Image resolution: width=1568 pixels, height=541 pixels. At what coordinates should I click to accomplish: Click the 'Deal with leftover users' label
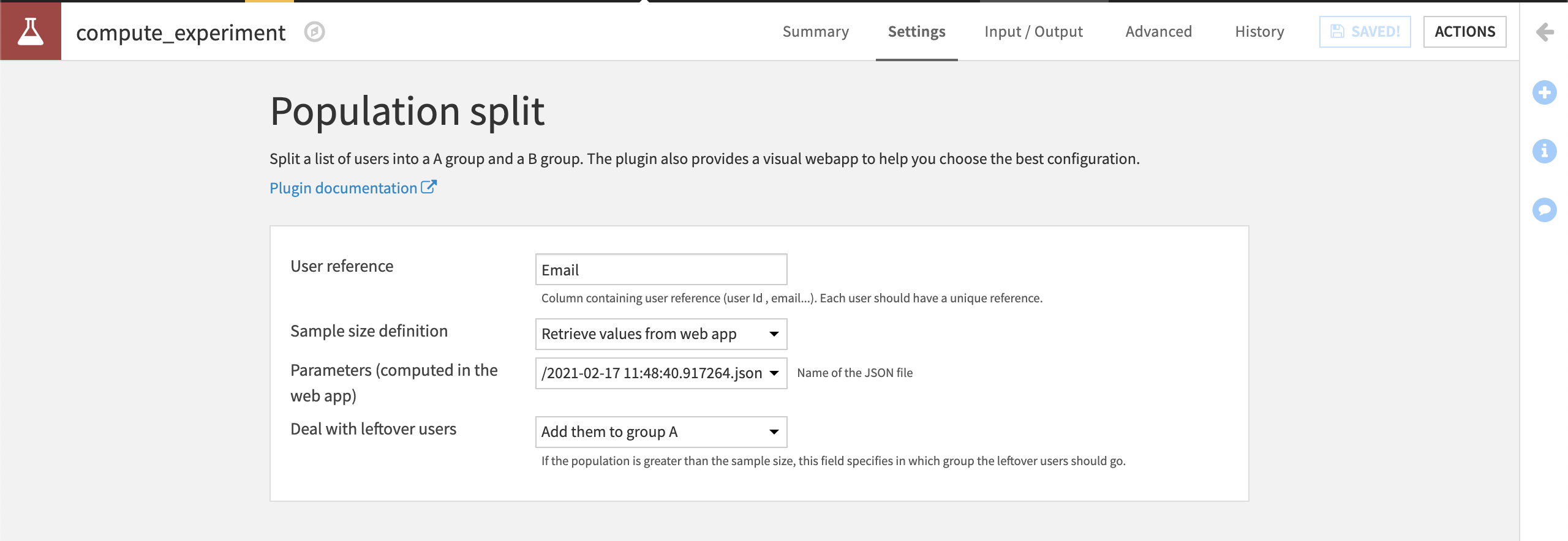point(374,429)
